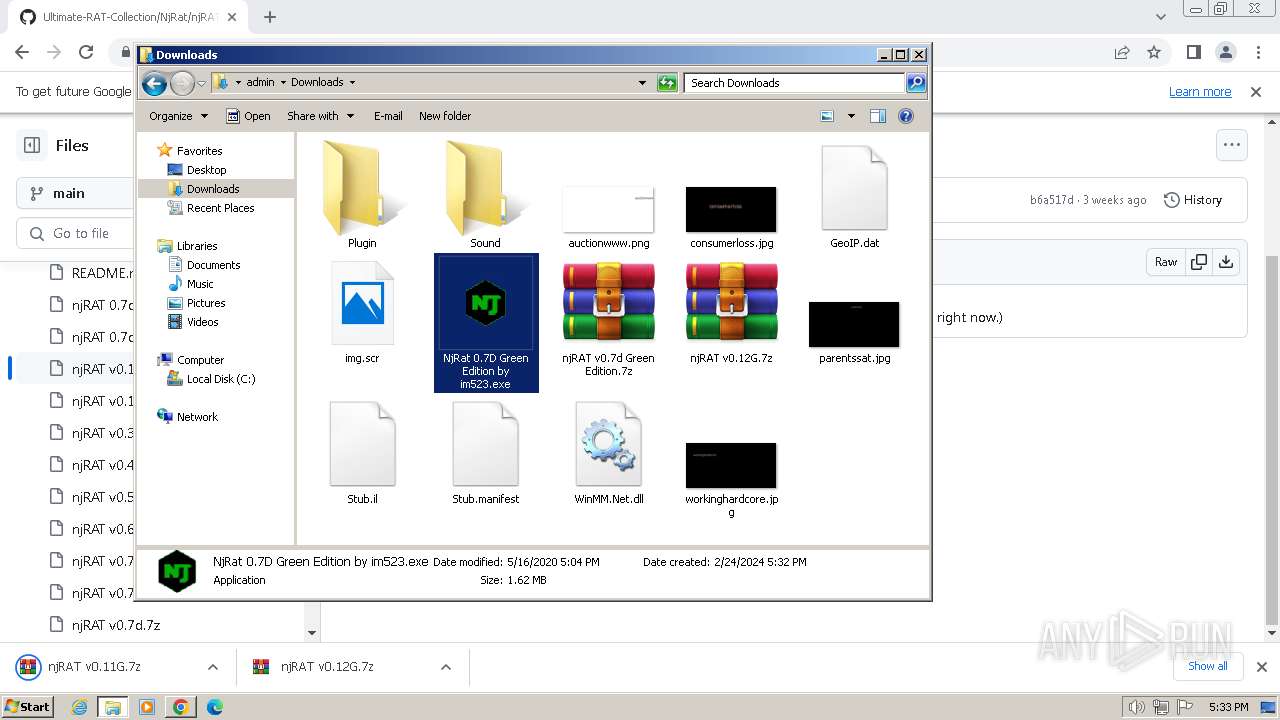
Task: Expand recent pages dropdown next to forward
Action: point(201,83)
